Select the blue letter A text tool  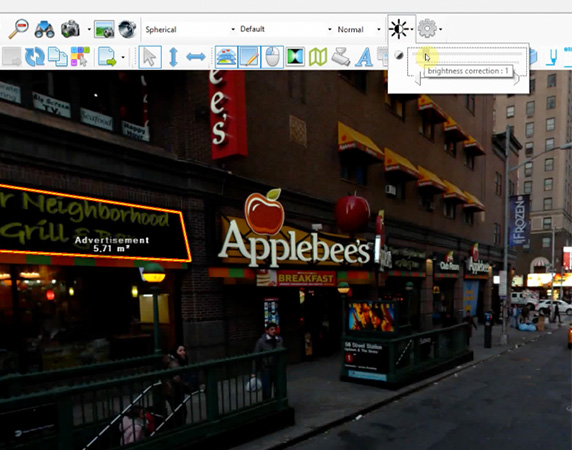point(364,57)
